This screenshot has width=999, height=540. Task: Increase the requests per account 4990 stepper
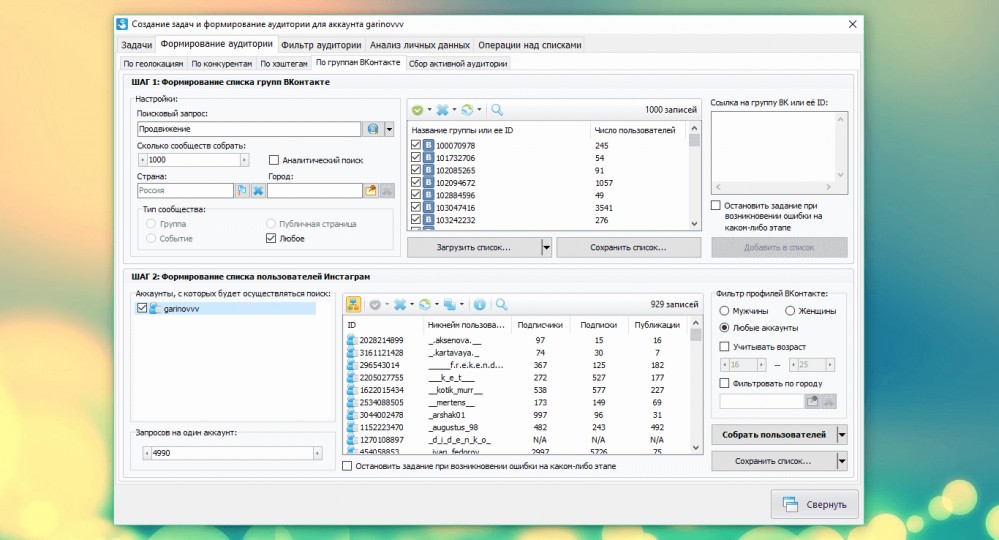[x=317, y=453]
